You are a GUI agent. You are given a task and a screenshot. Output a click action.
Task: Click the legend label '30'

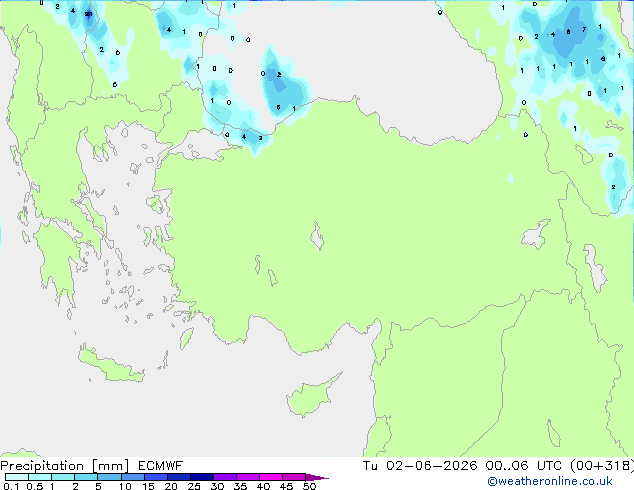click(217, 486)
